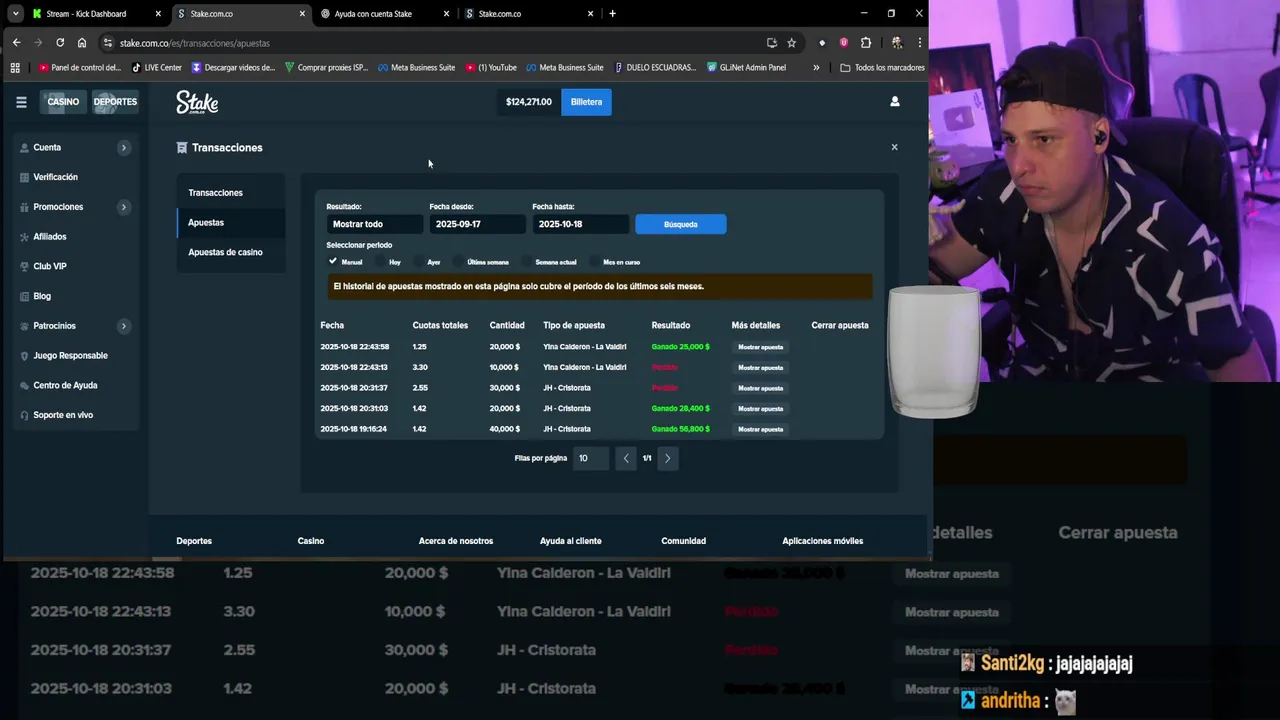Select the Hoy period option
Viewport: 1280px width, 720px height.
388,262
